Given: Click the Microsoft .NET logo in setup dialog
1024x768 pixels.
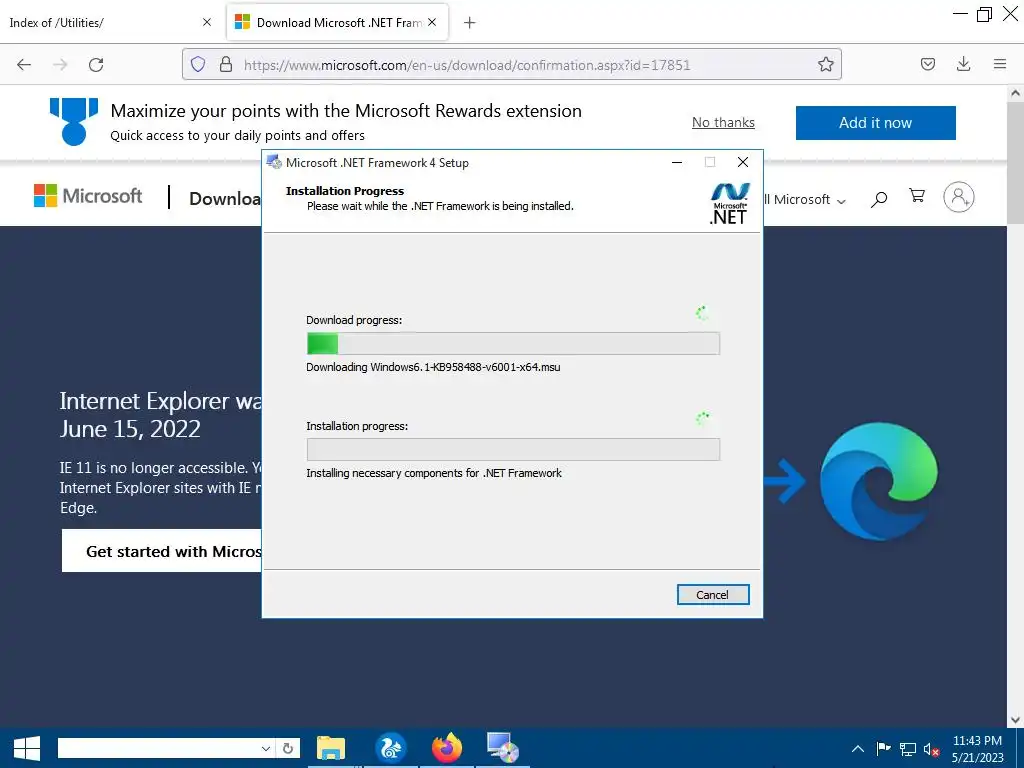Looking at the screenshot, I should [729, 204].
